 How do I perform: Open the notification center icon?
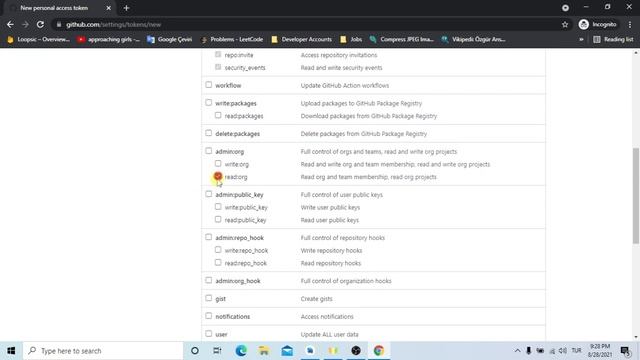tap(625, 351)
